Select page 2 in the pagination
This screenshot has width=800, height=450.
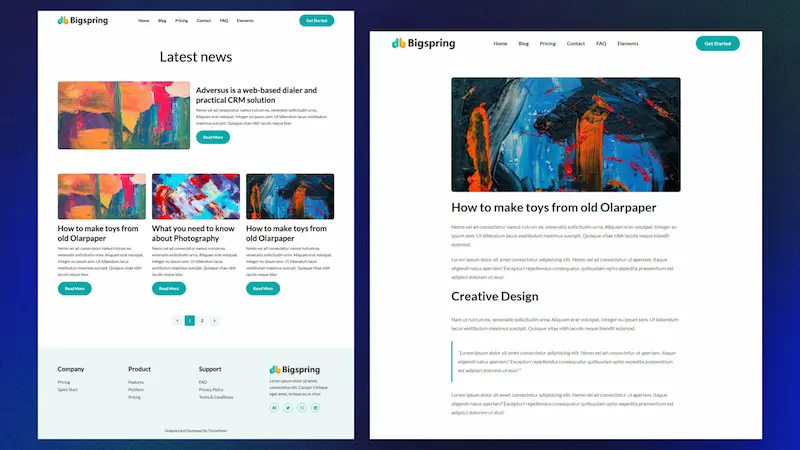[x=202, y=320]
